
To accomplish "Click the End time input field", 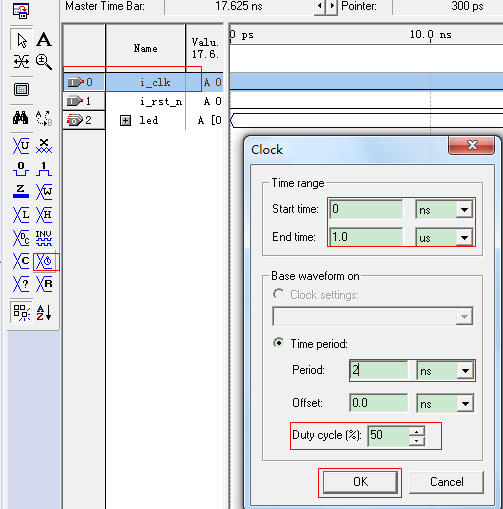I will pos(366,237).
